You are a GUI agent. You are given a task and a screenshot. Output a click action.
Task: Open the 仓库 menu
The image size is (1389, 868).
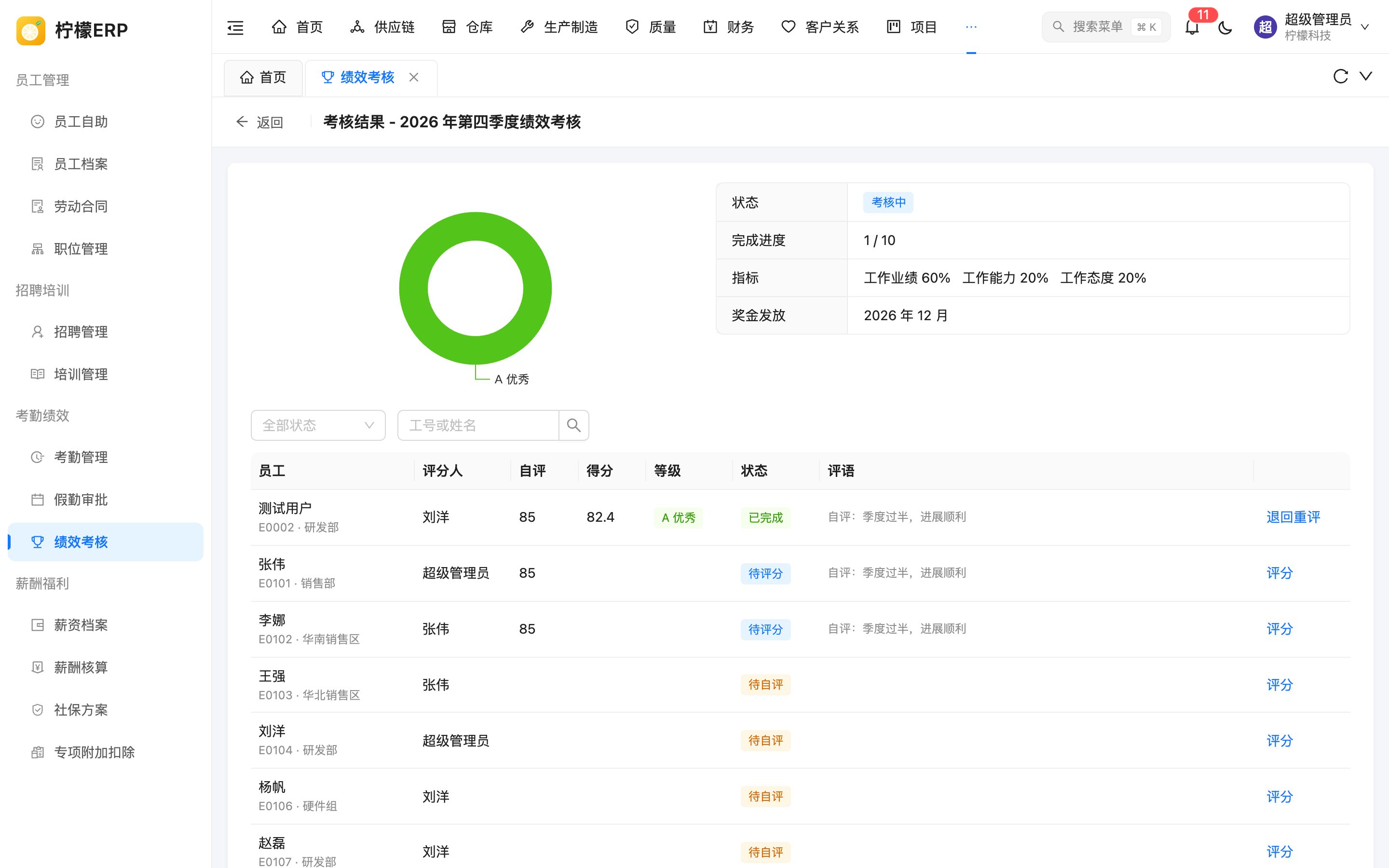467,27
